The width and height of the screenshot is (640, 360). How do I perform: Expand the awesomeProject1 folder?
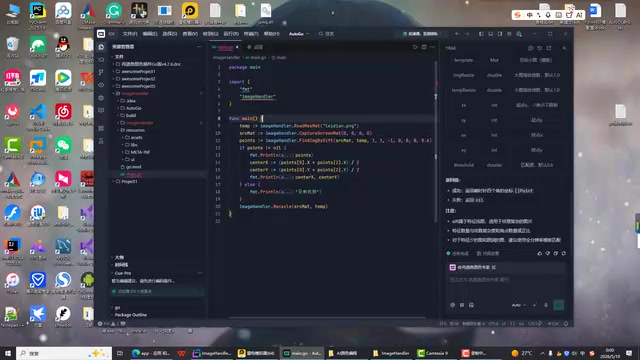click(x=138, y=71)
